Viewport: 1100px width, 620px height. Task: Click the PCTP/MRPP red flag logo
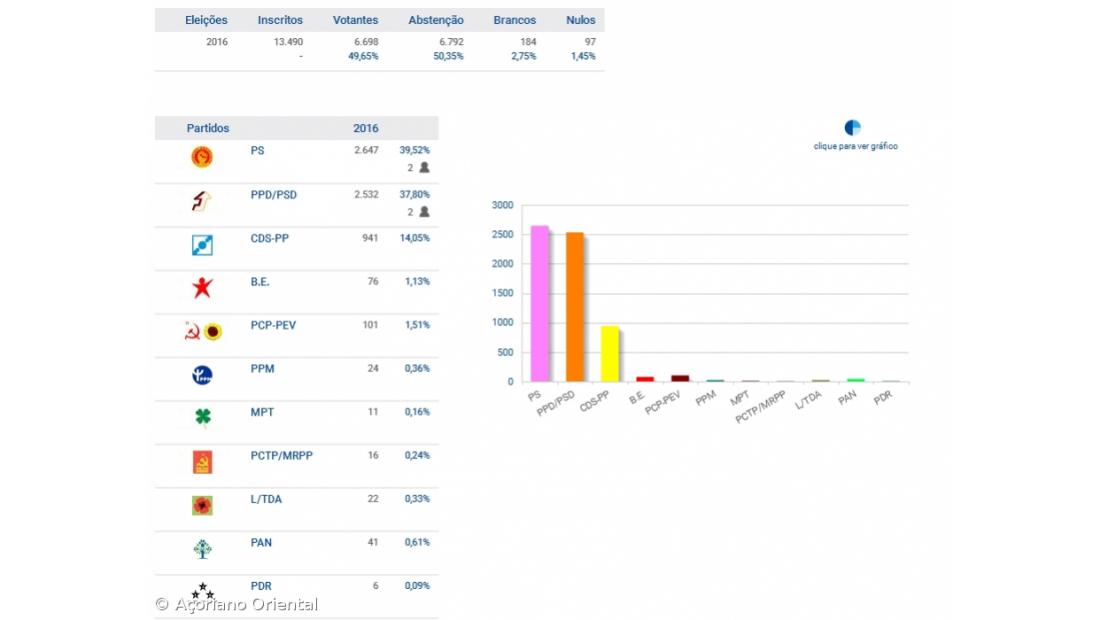point(202,462)
